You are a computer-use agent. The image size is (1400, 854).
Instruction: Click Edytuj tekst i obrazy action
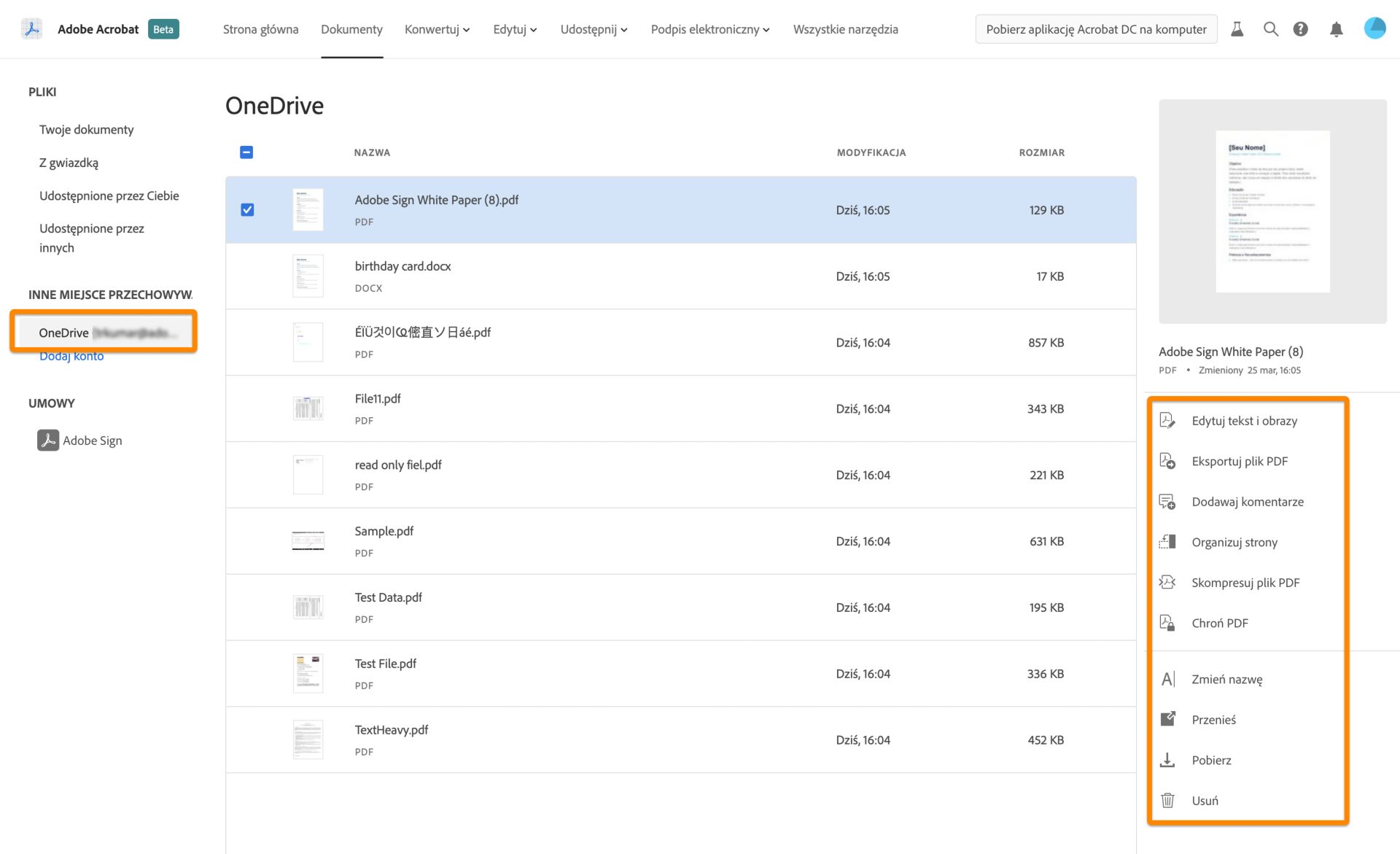point(1244,421)
